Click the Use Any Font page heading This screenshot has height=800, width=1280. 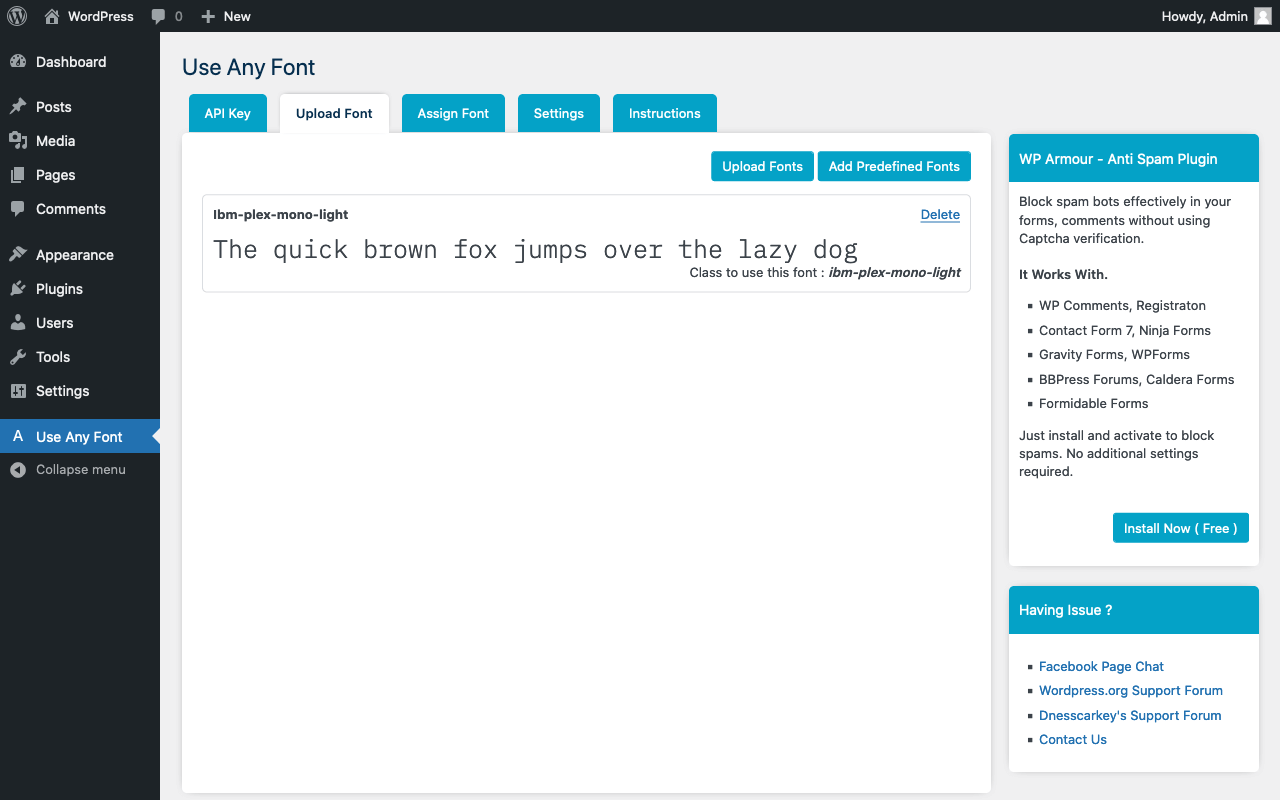[249, 67]
